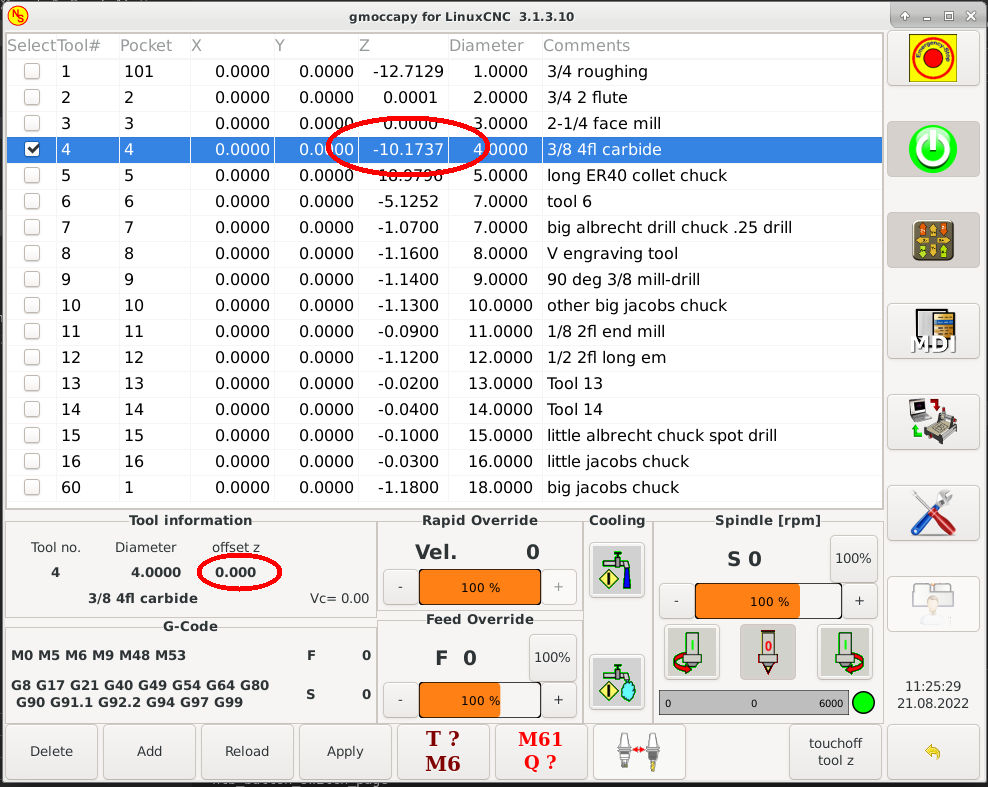Click the T? M6 tool change button

point(443,751)
